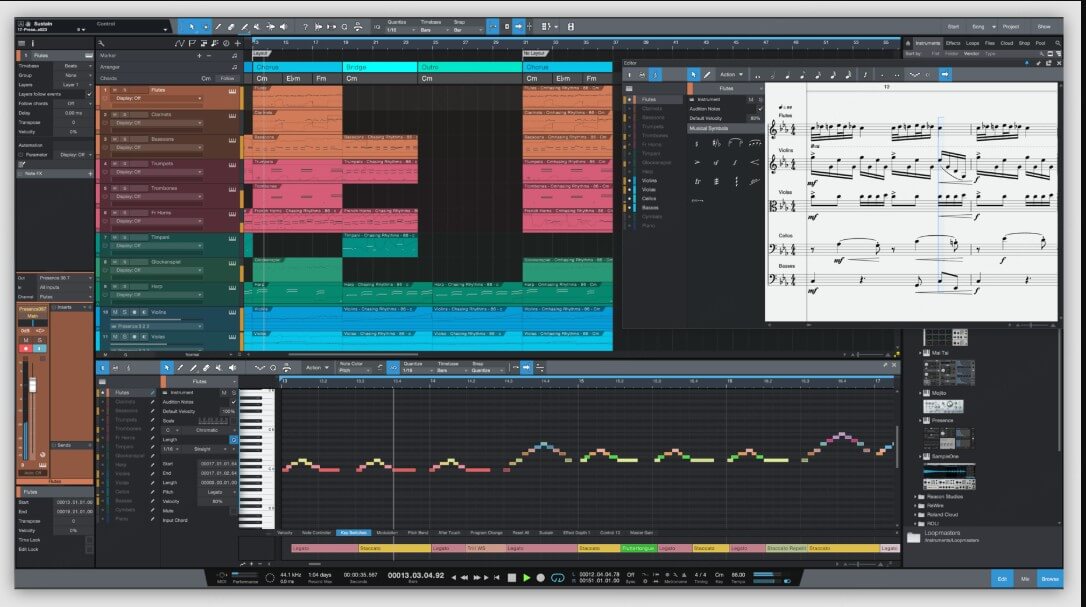
Task: Enable autoscroll arrow in piano roll toolbar
Action: point(526,367)
